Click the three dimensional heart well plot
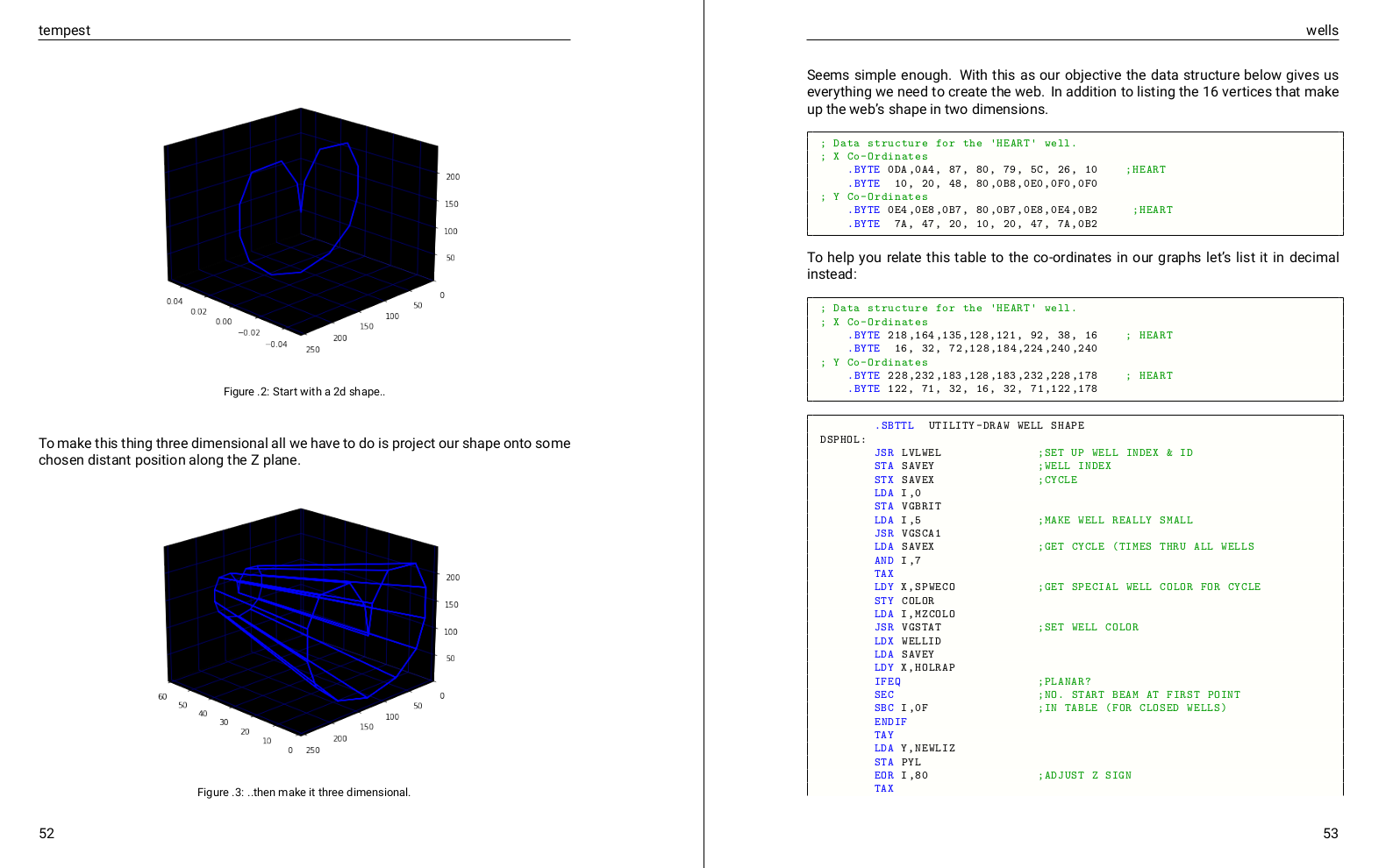This screenshot has width=1393, height=868. click(303, 627)
